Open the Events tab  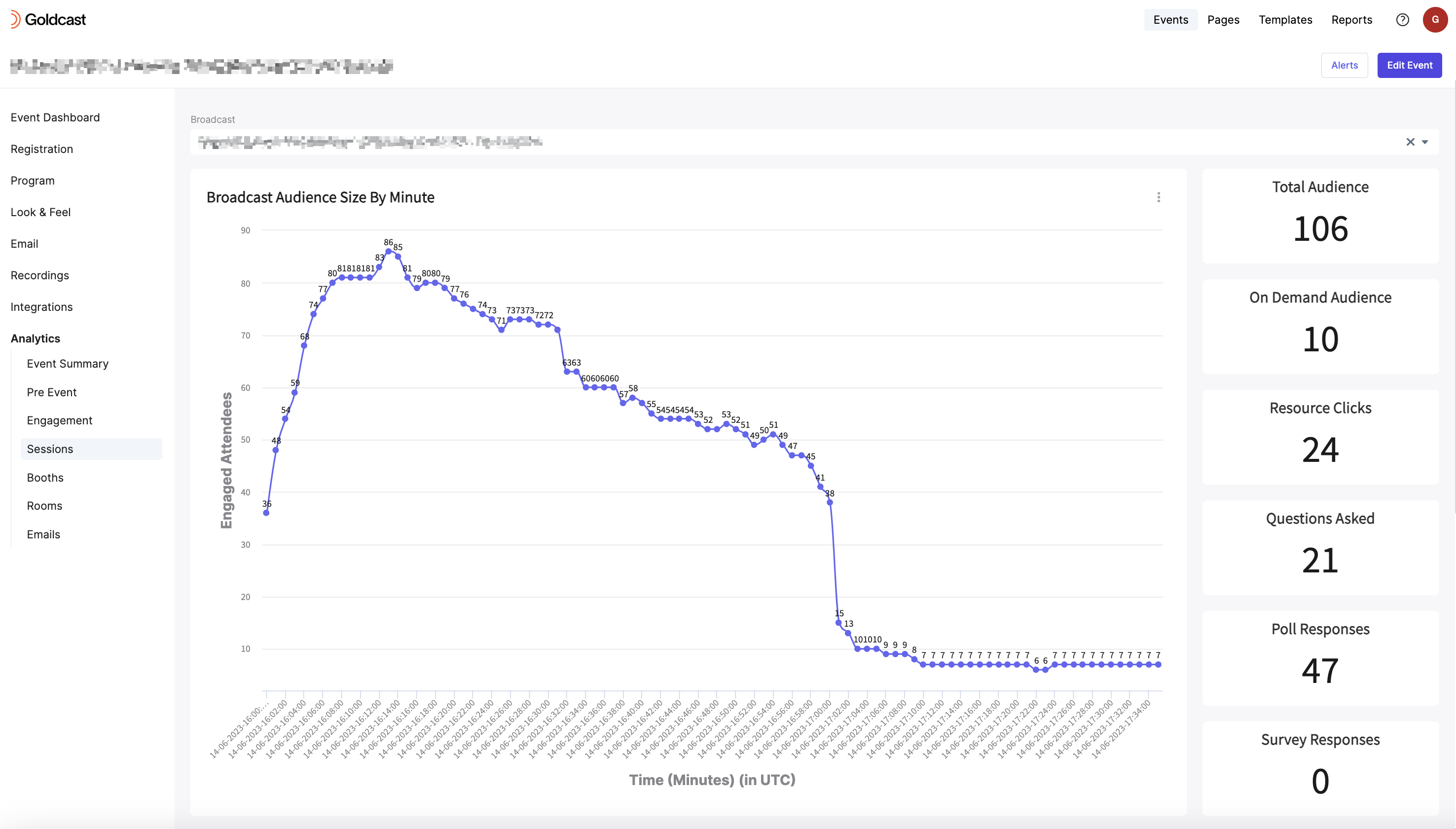coord(1170,20)
